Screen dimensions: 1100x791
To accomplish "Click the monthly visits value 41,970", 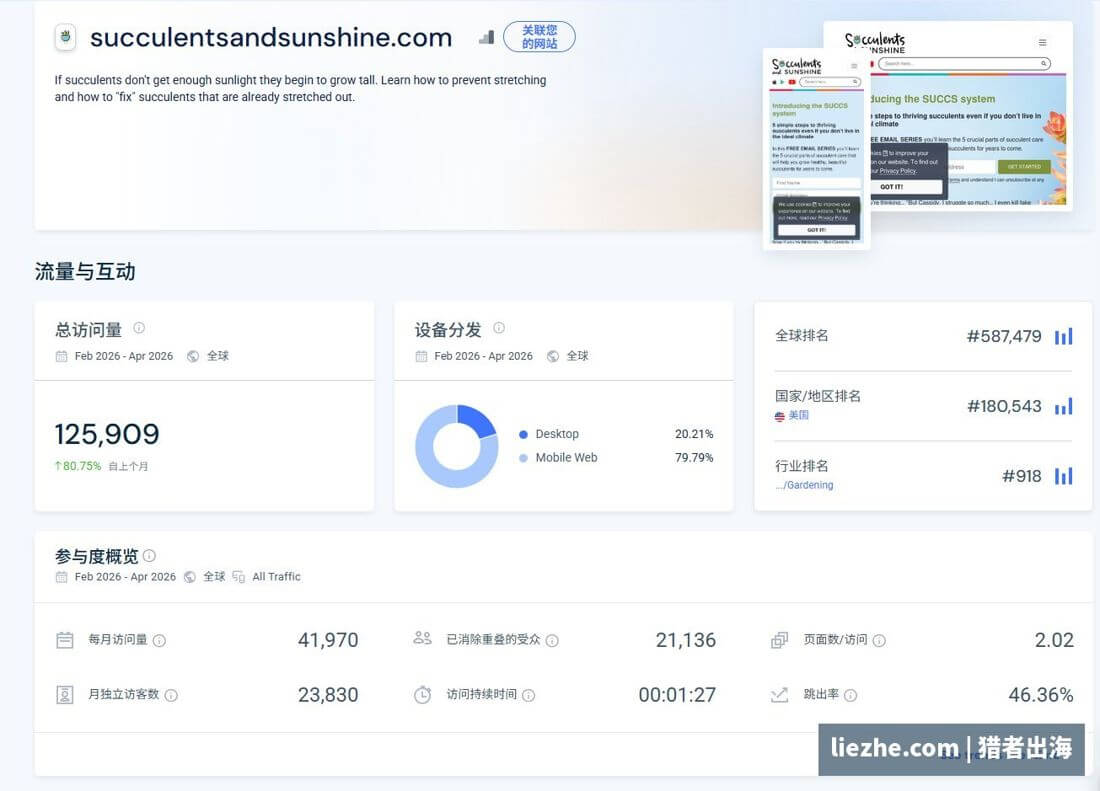I will (328, 640).
